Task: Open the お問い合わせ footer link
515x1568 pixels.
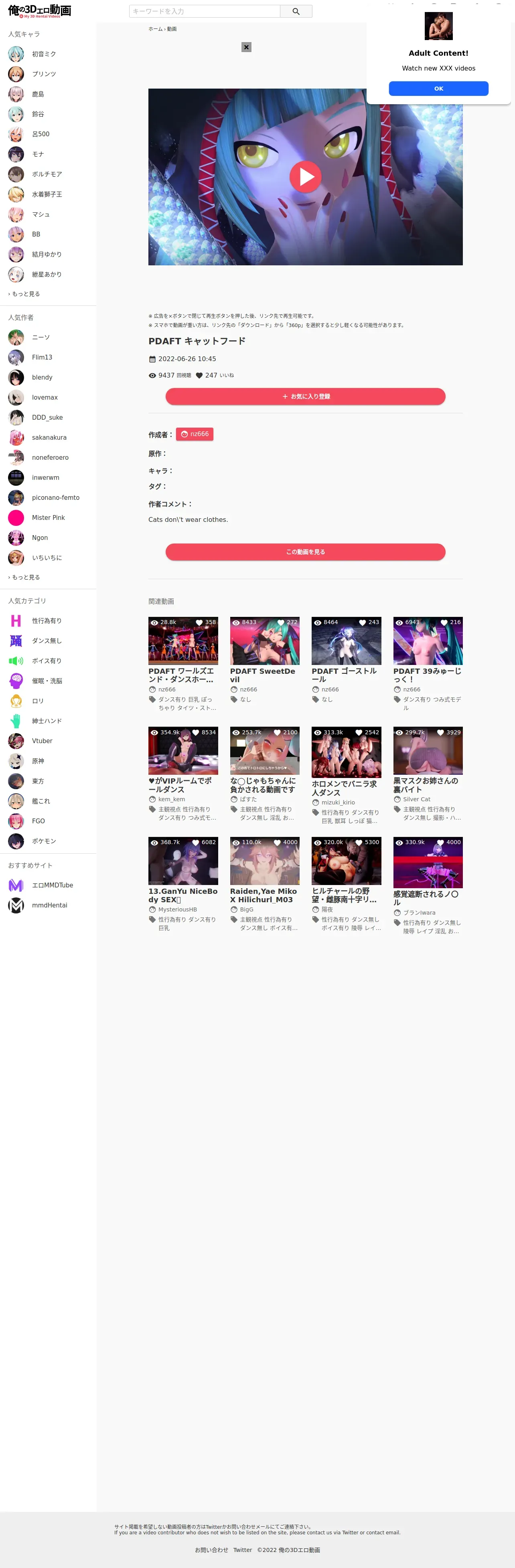Action: 211,1550
